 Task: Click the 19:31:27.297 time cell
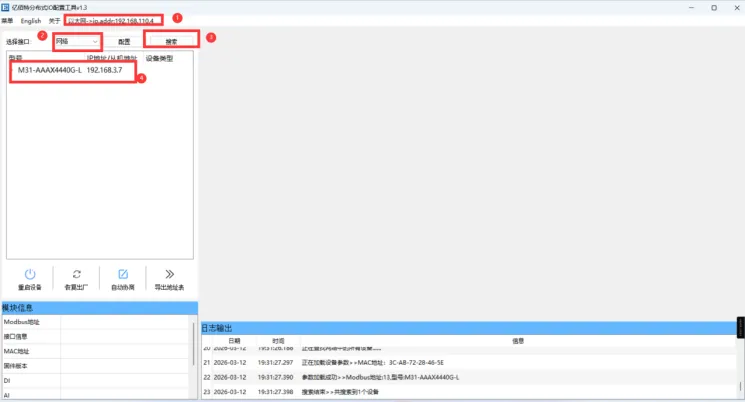[276, 363]
